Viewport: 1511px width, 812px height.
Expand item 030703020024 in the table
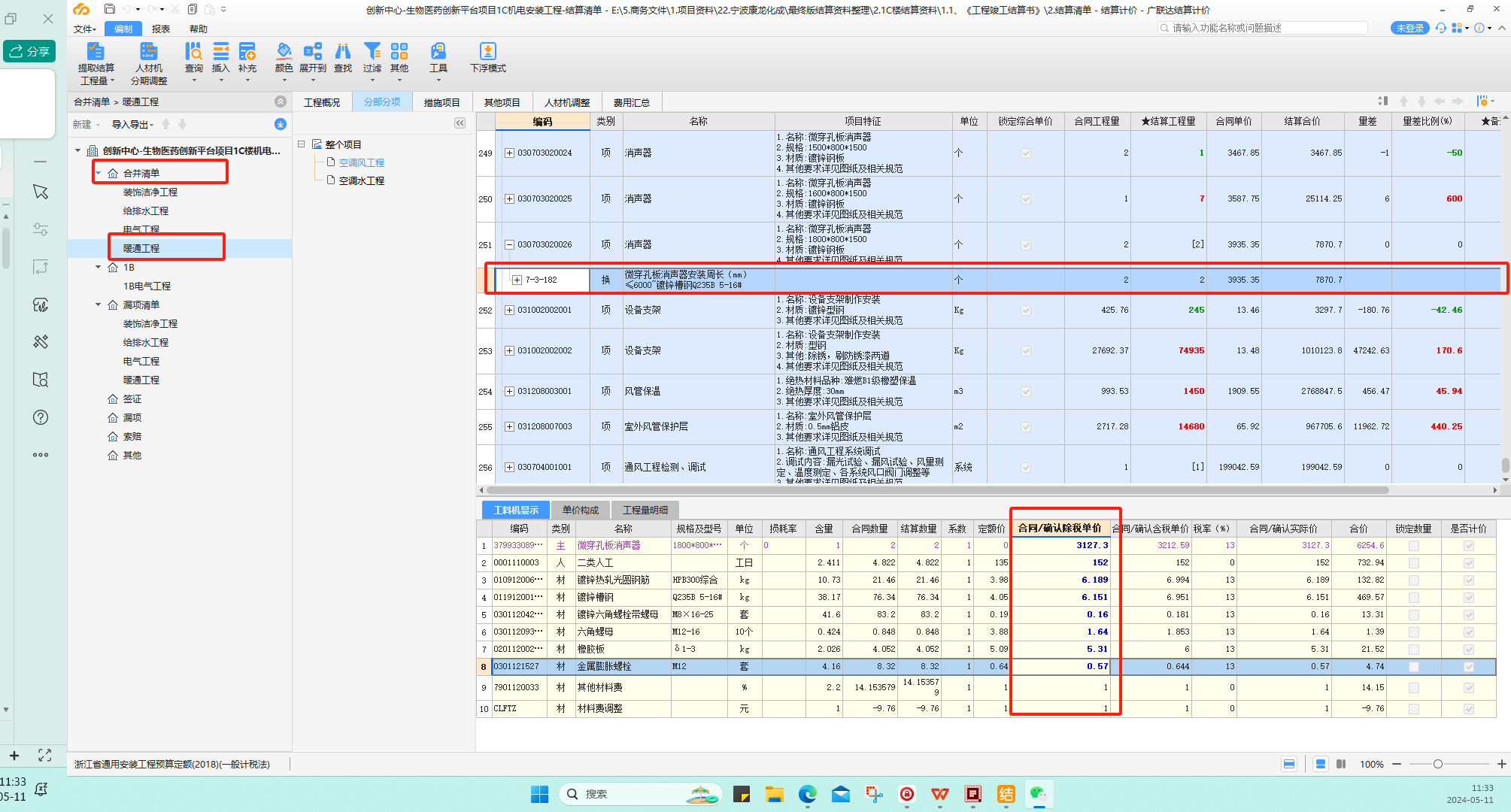coord(509,153)
